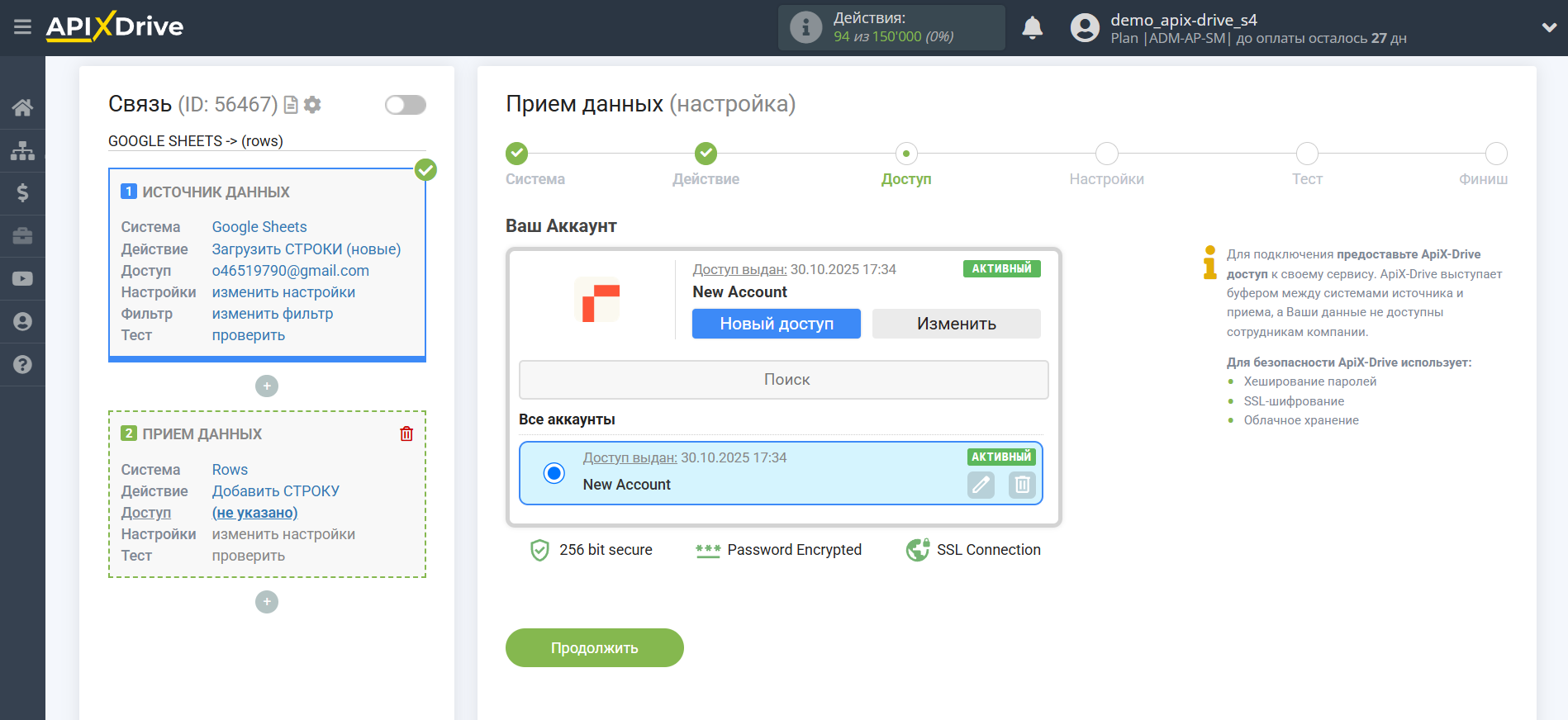1568x720 pixels.
Task: Toggle the connection on/off switch
Action: pos(405,105)
